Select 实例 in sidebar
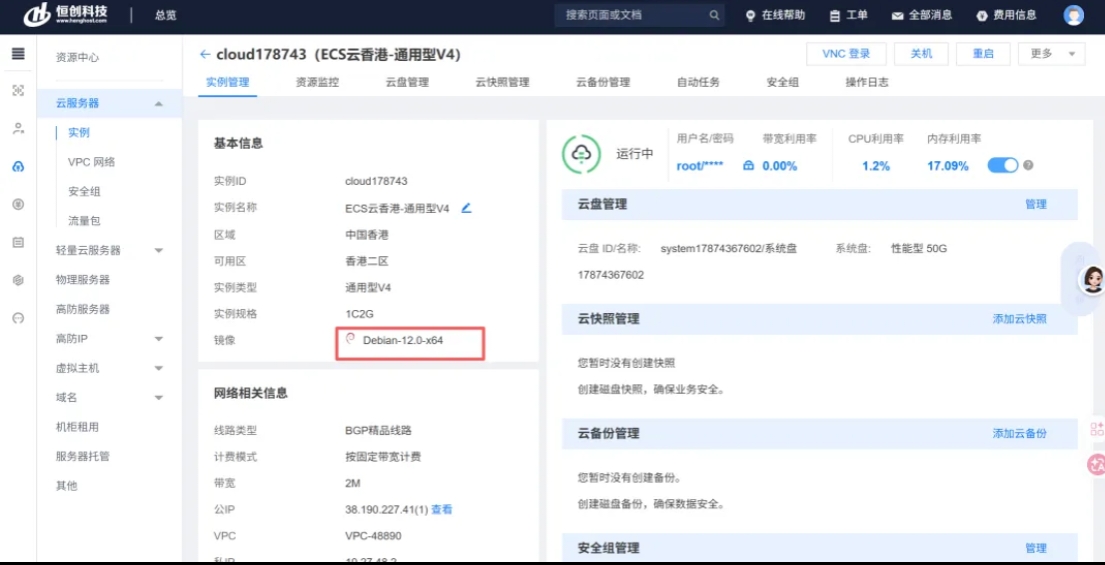The height and width of the screenshot is (565, 1105). coord(79,132)
